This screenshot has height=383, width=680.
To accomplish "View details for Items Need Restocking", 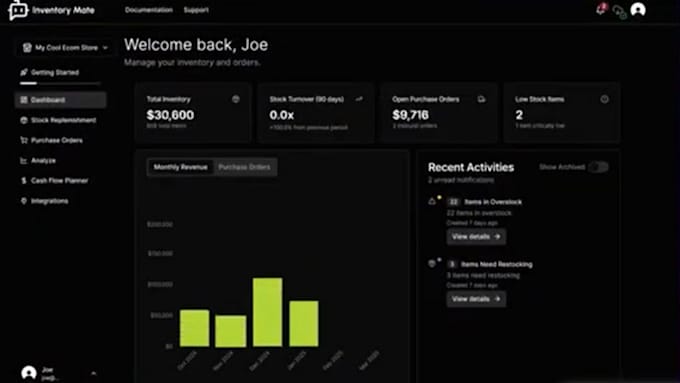I will 476,299.
